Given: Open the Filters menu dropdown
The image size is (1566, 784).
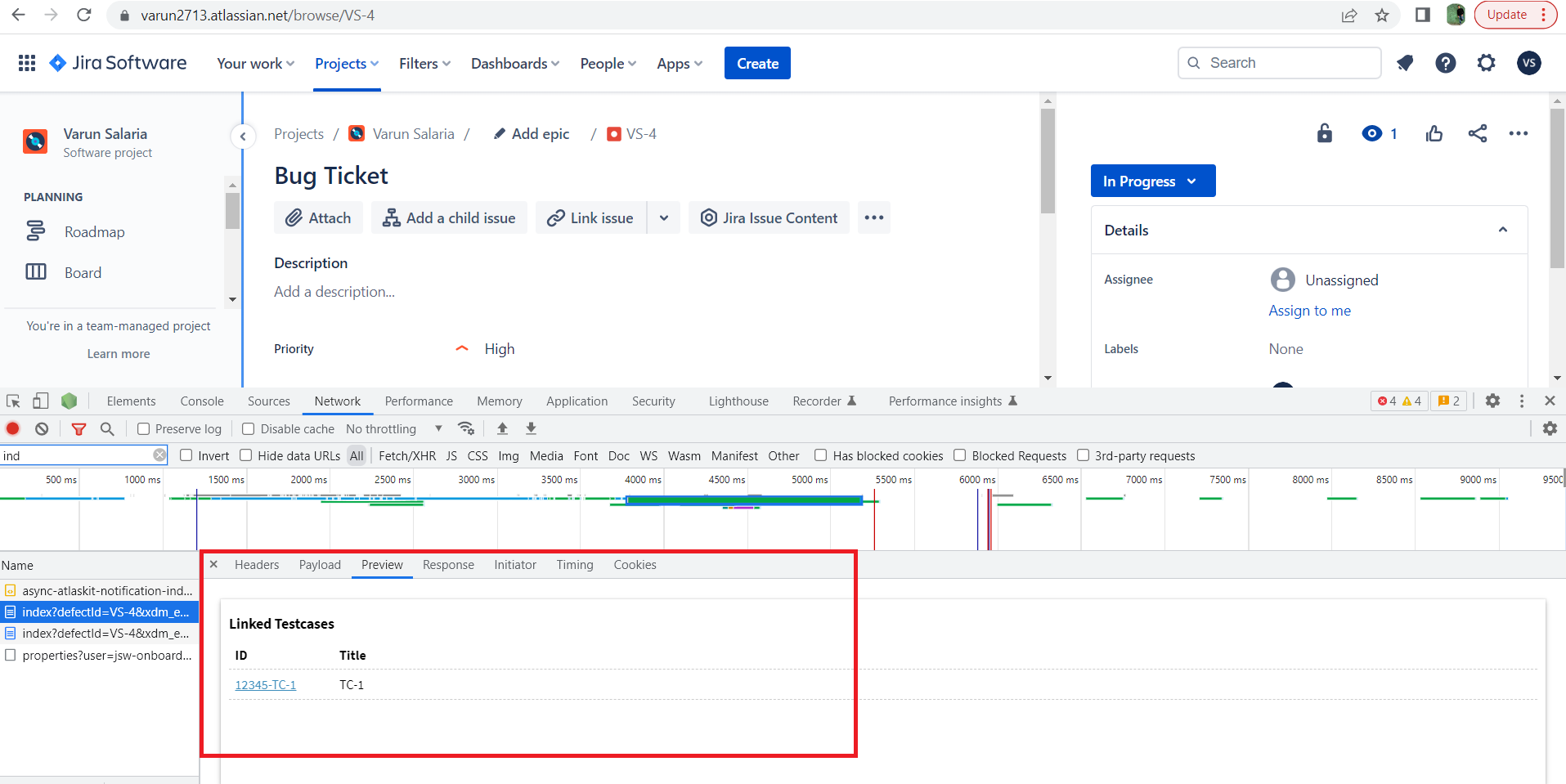Looking at the screenshot, I should point(424,64).
